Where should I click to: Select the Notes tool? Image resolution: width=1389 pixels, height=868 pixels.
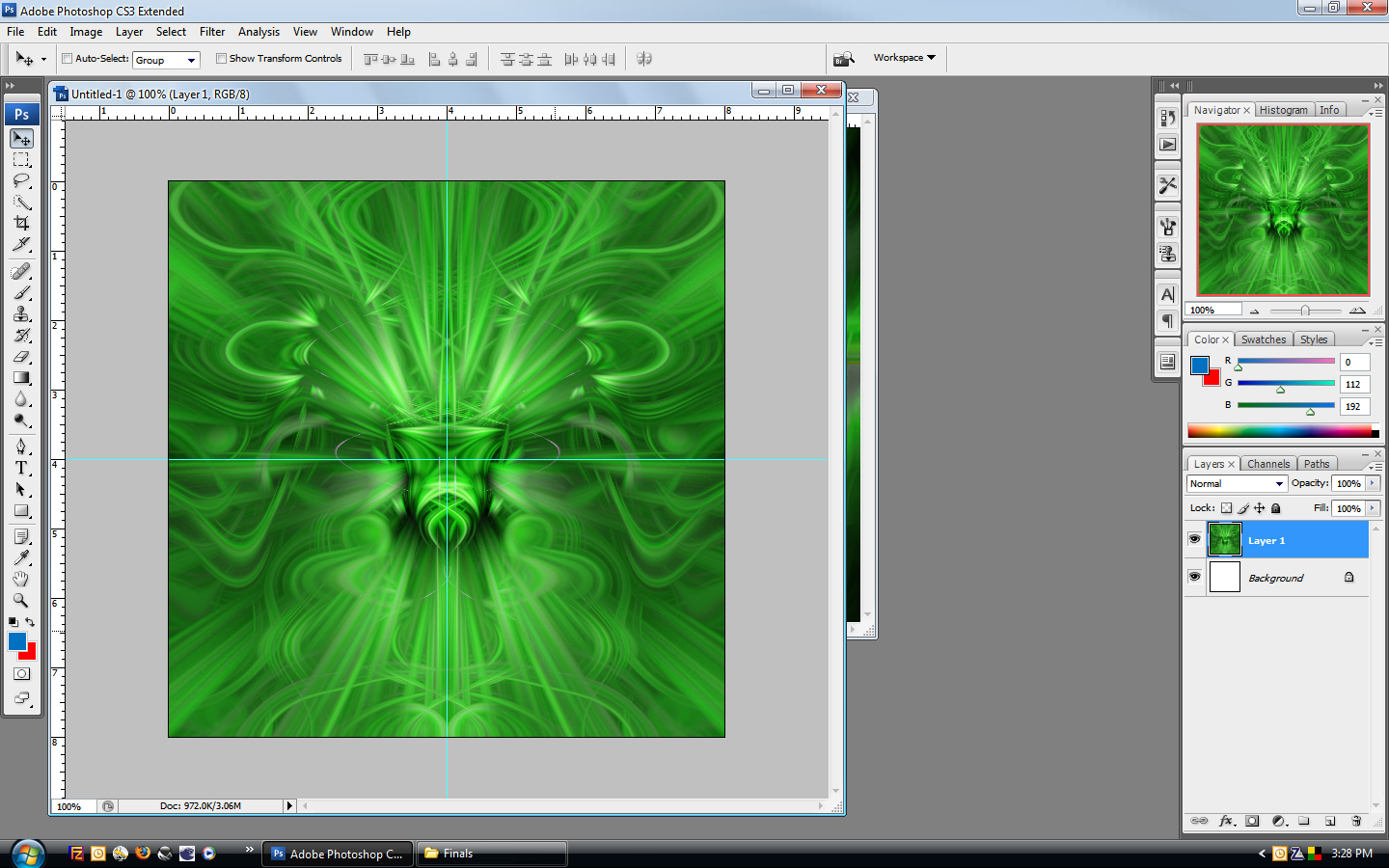pos(21,536)
